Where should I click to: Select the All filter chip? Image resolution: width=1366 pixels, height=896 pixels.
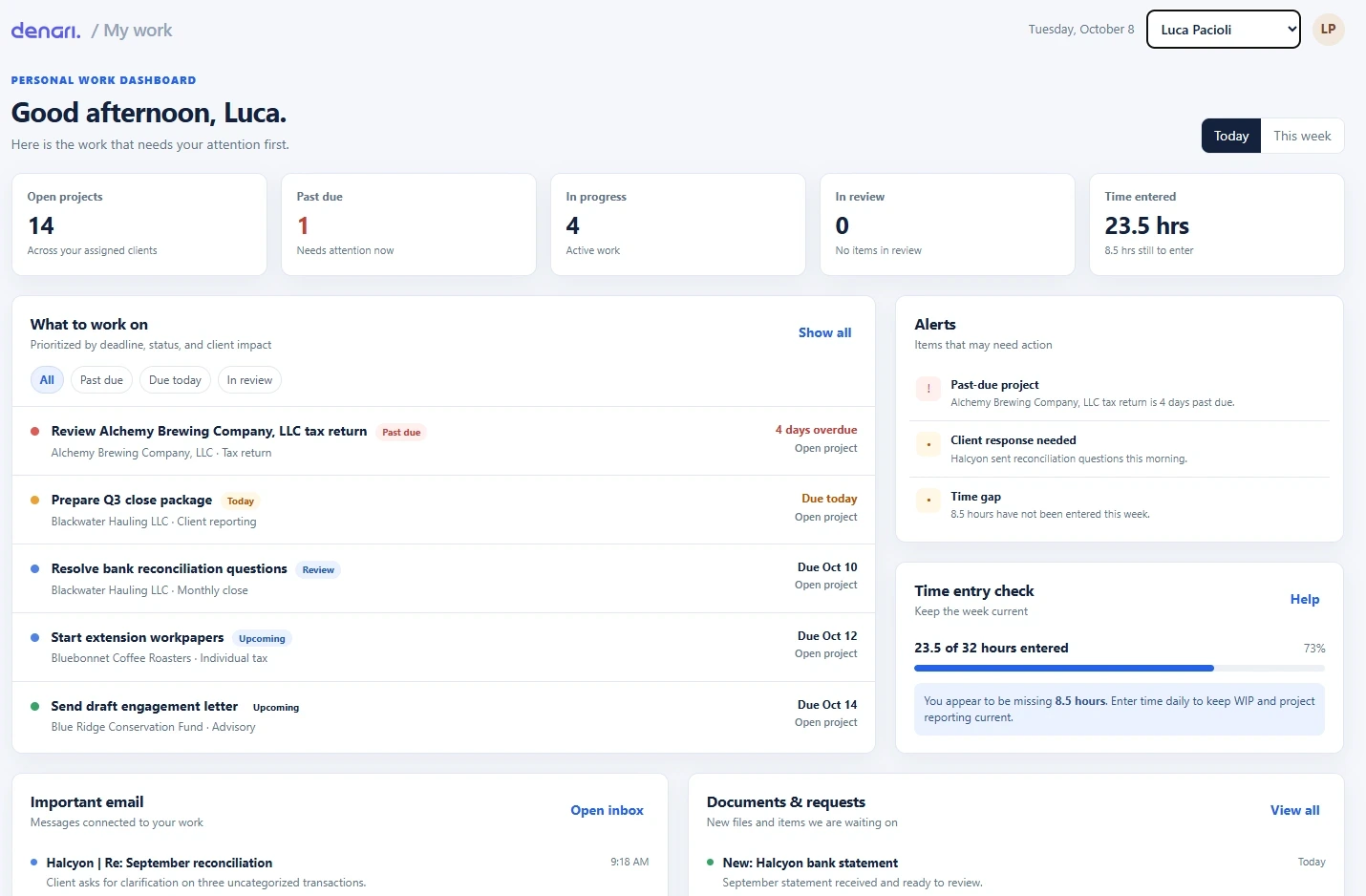coord(47,380)
